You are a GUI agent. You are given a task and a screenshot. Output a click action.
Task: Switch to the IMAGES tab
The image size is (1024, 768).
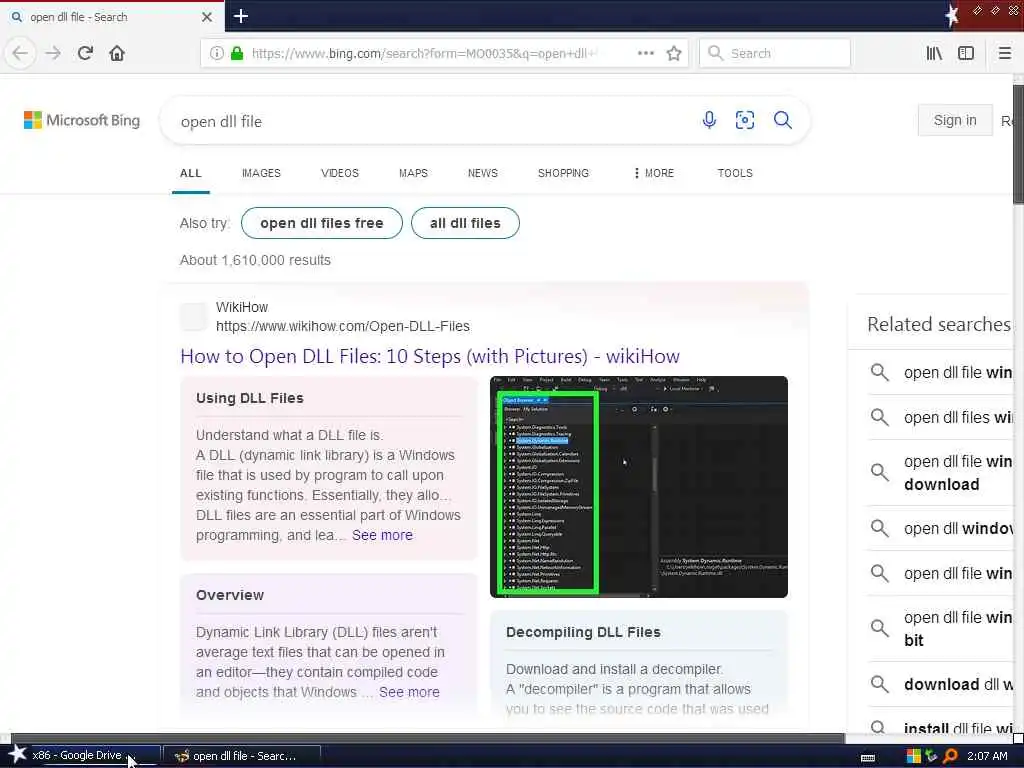click(261, 173)
